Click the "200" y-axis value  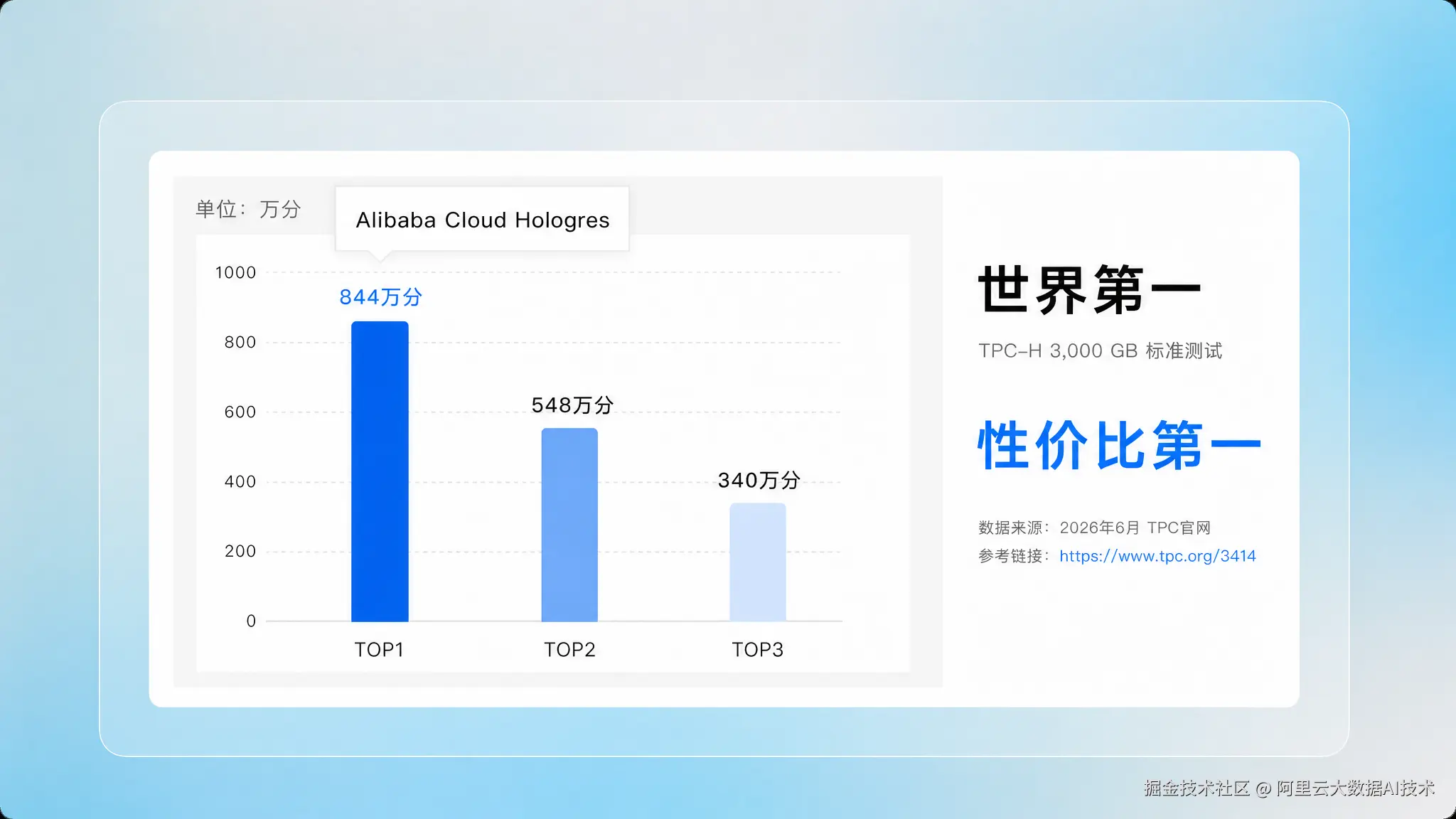click(240, 552)
